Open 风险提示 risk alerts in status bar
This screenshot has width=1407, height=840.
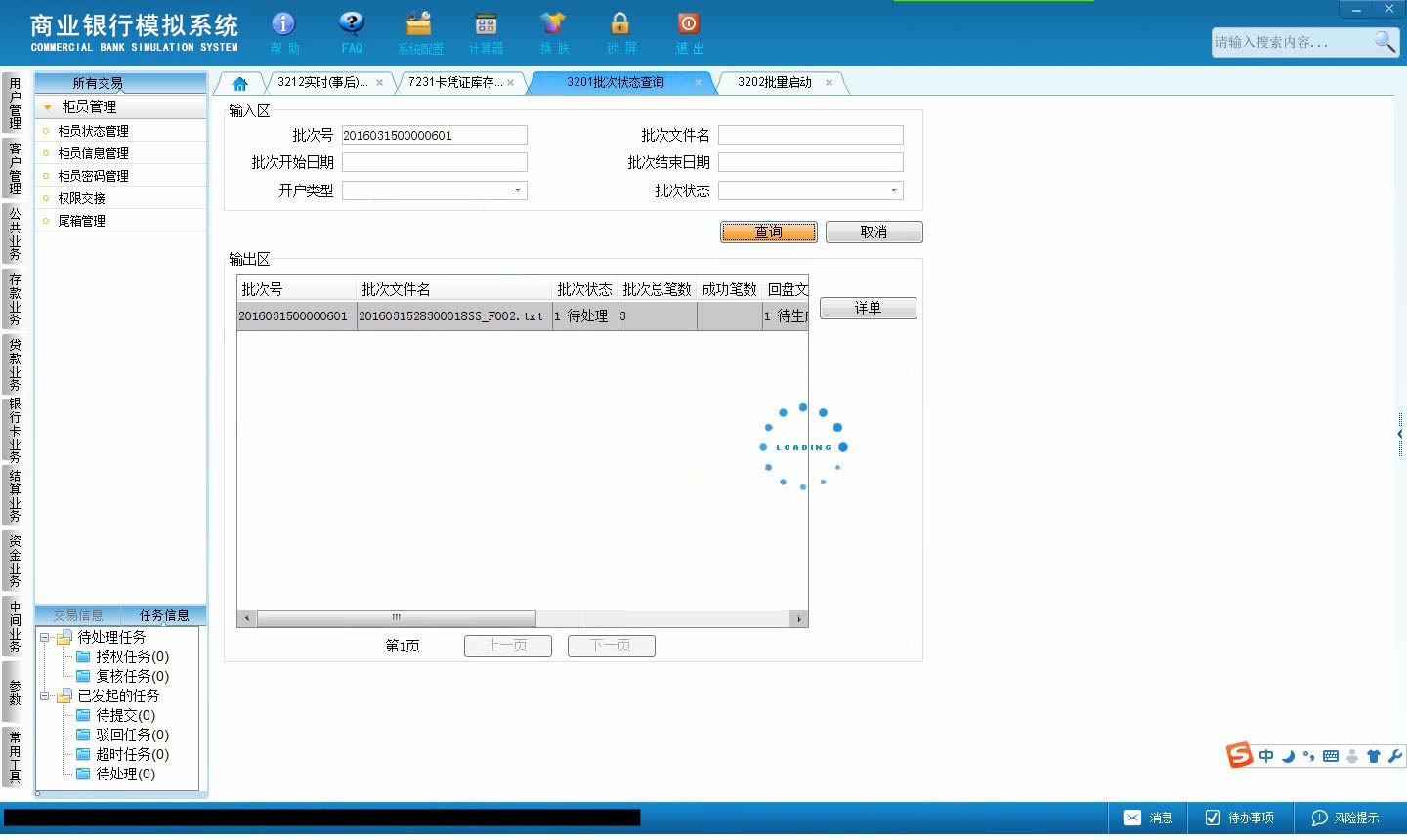pyautogui.click(x=1345, y=819)
